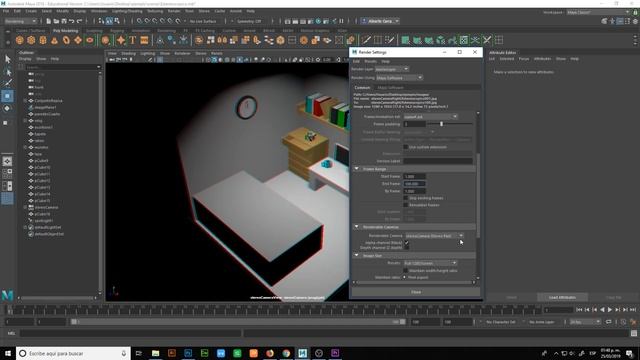Click the Start frame input field

coord(414,176)
